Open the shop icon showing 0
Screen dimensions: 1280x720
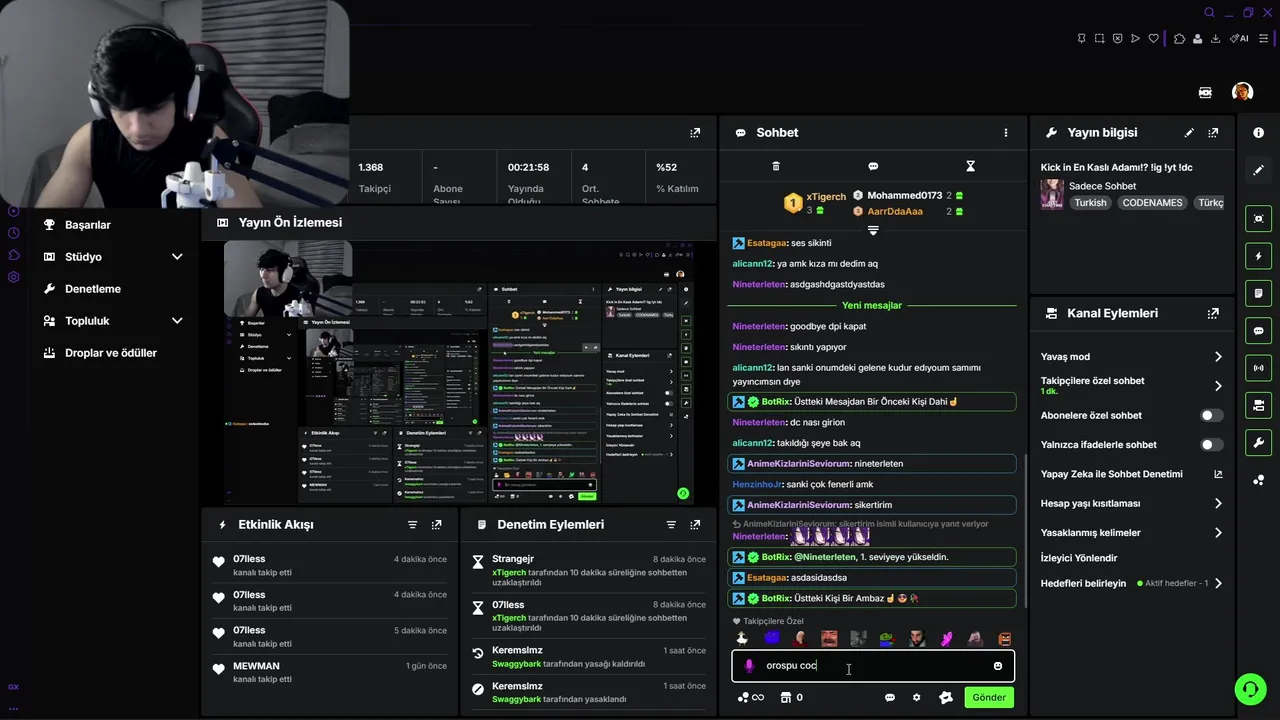791,698
